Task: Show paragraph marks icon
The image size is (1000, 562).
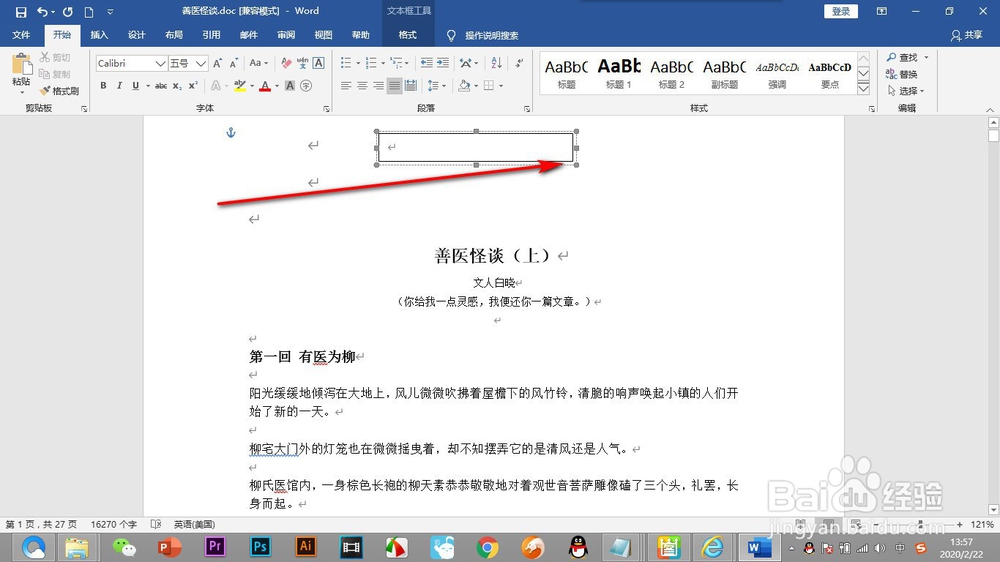Action: 520,63
